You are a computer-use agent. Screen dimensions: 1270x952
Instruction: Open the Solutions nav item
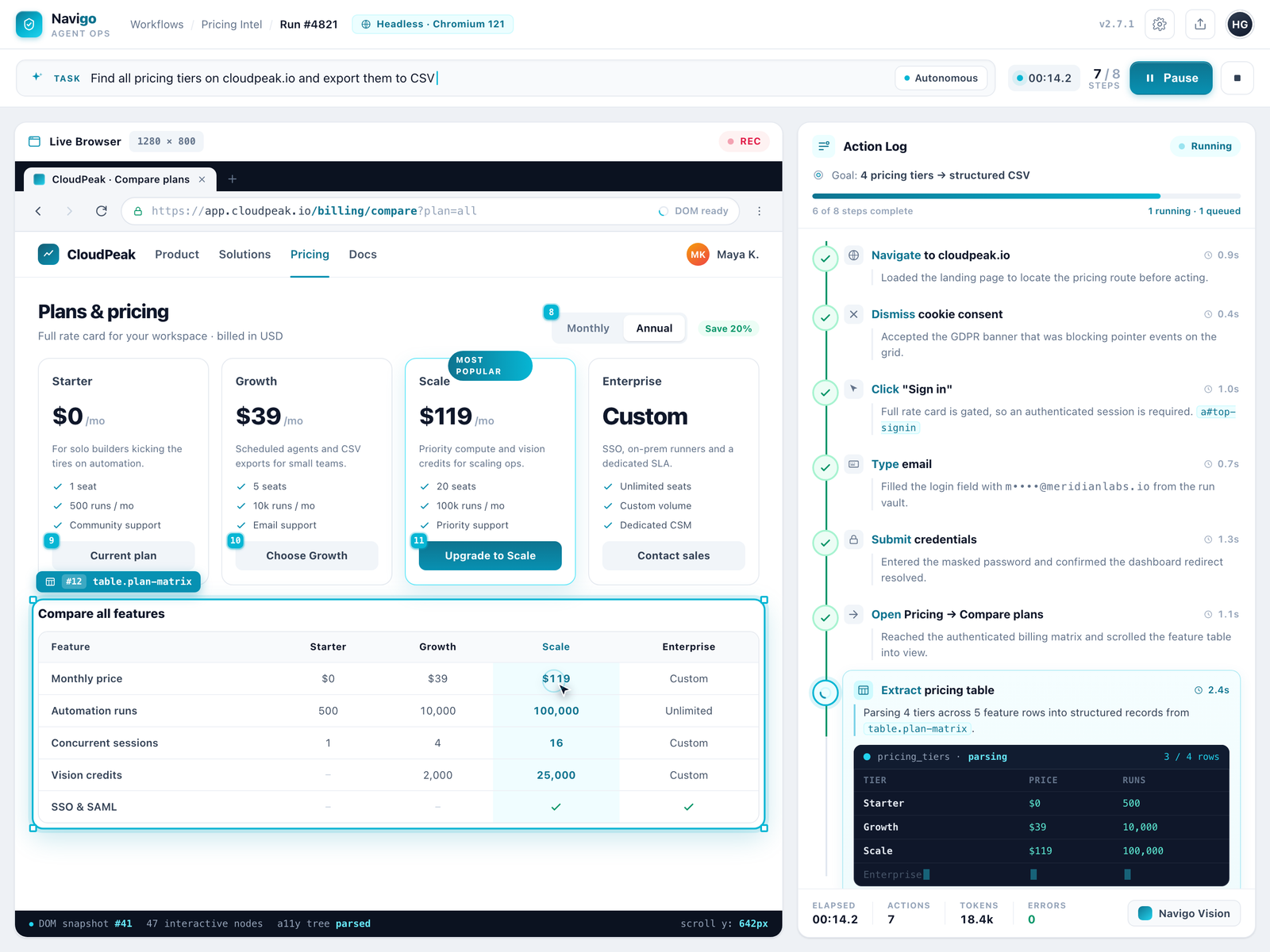coord(244,255)
